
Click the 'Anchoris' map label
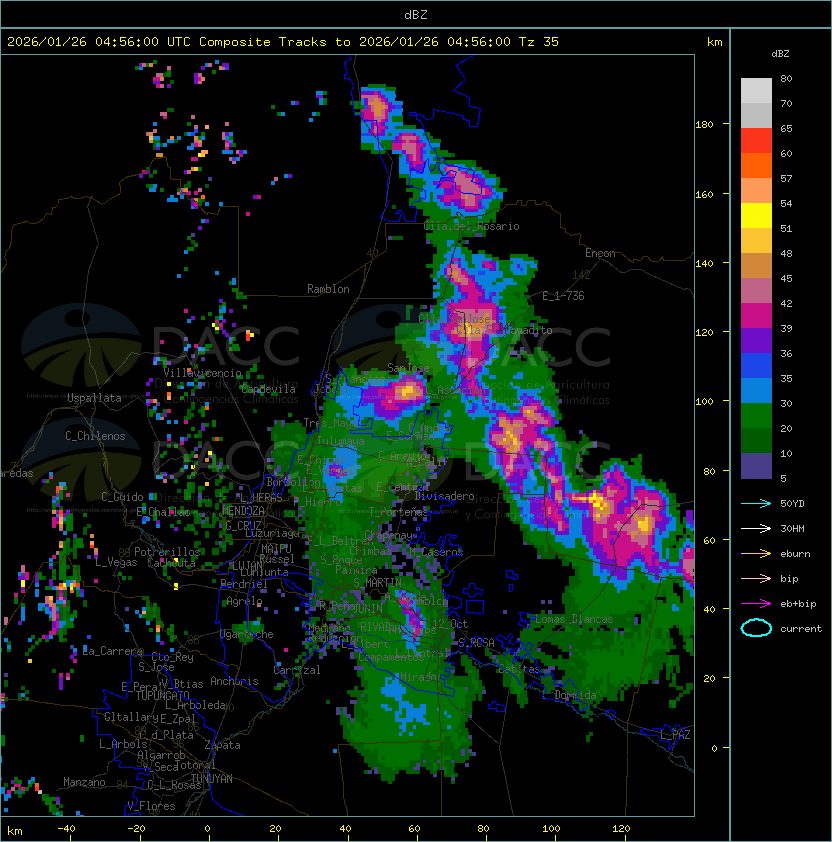pyautogui.click(x=234, y=681)
